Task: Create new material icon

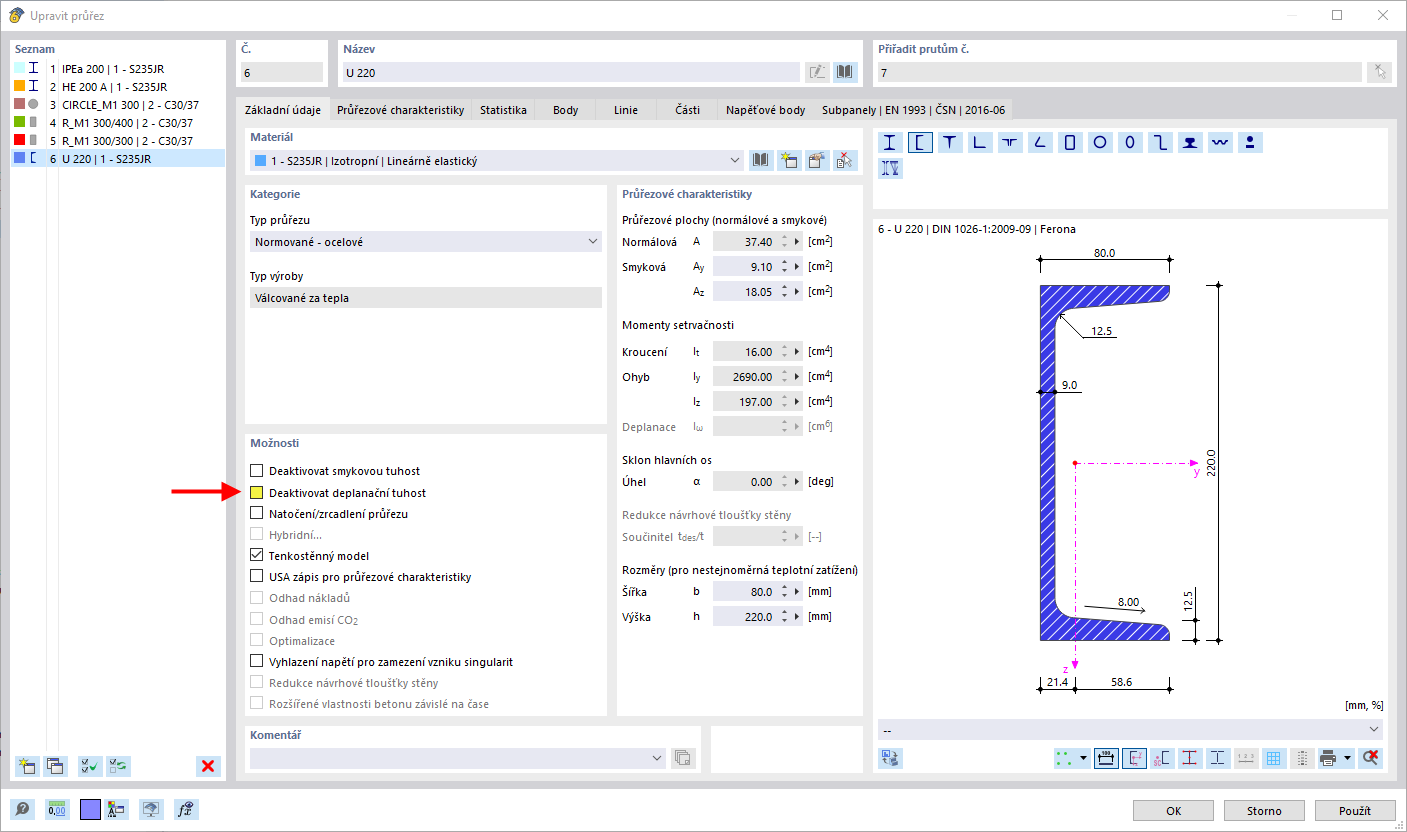Action: point(789,160)
